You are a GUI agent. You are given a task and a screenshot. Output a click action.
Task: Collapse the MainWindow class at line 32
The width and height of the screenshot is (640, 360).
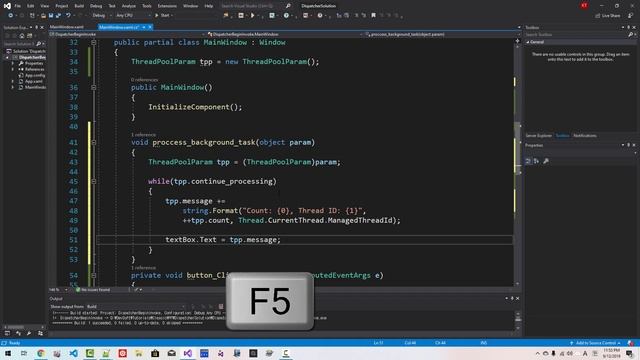[x=93, y=42]
